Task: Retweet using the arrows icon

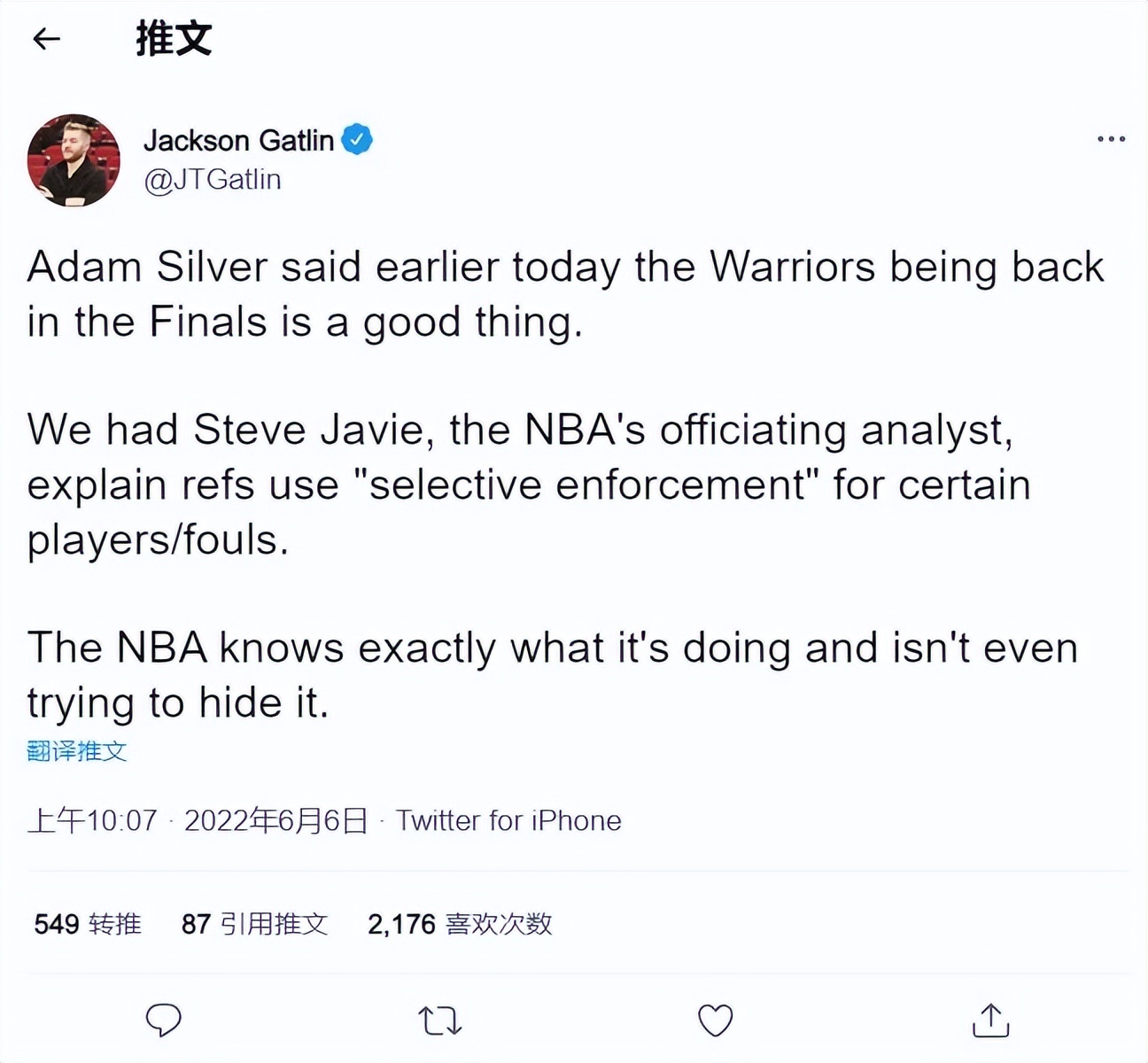Action: (439, 1020)
